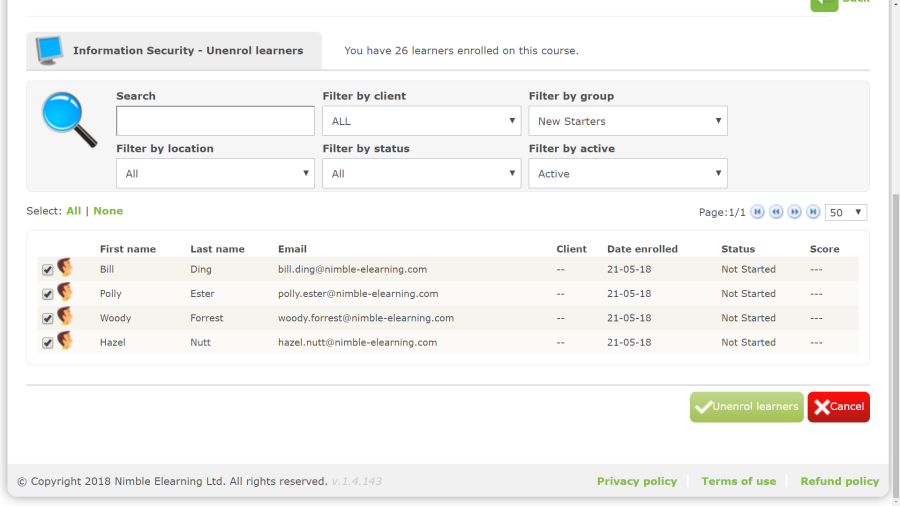900x506 pixels.
Task: Click the Select None link
Action: click(108, 211)
